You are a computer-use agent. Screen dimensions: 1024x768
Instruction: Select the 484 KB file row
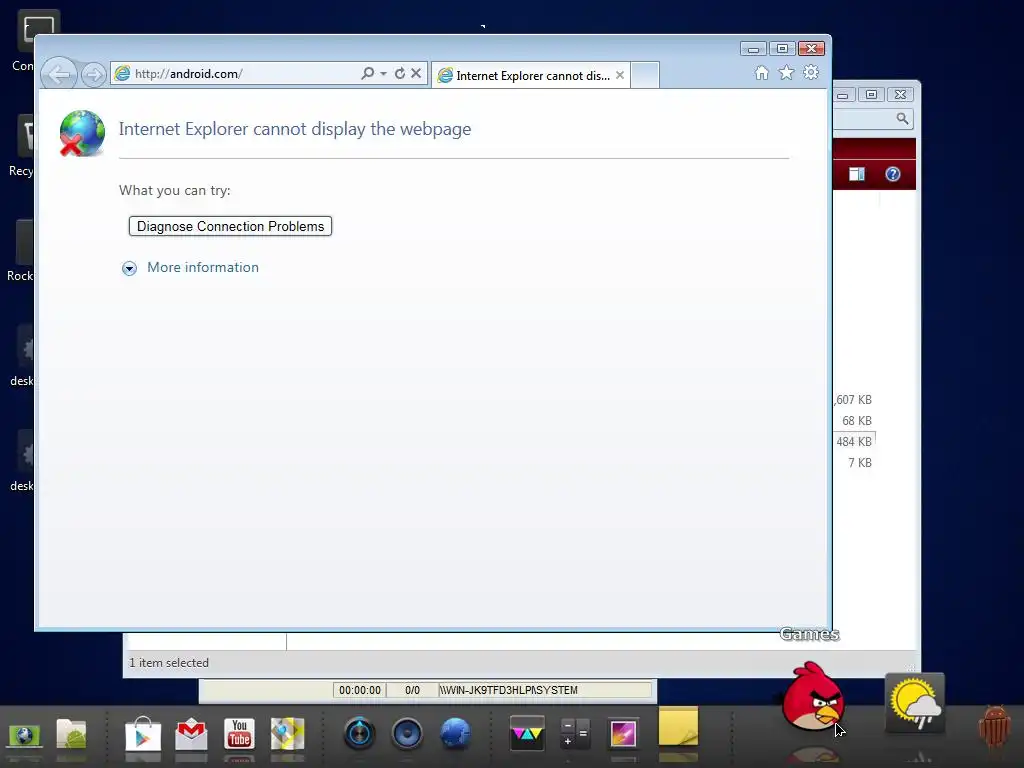point(854,441)
